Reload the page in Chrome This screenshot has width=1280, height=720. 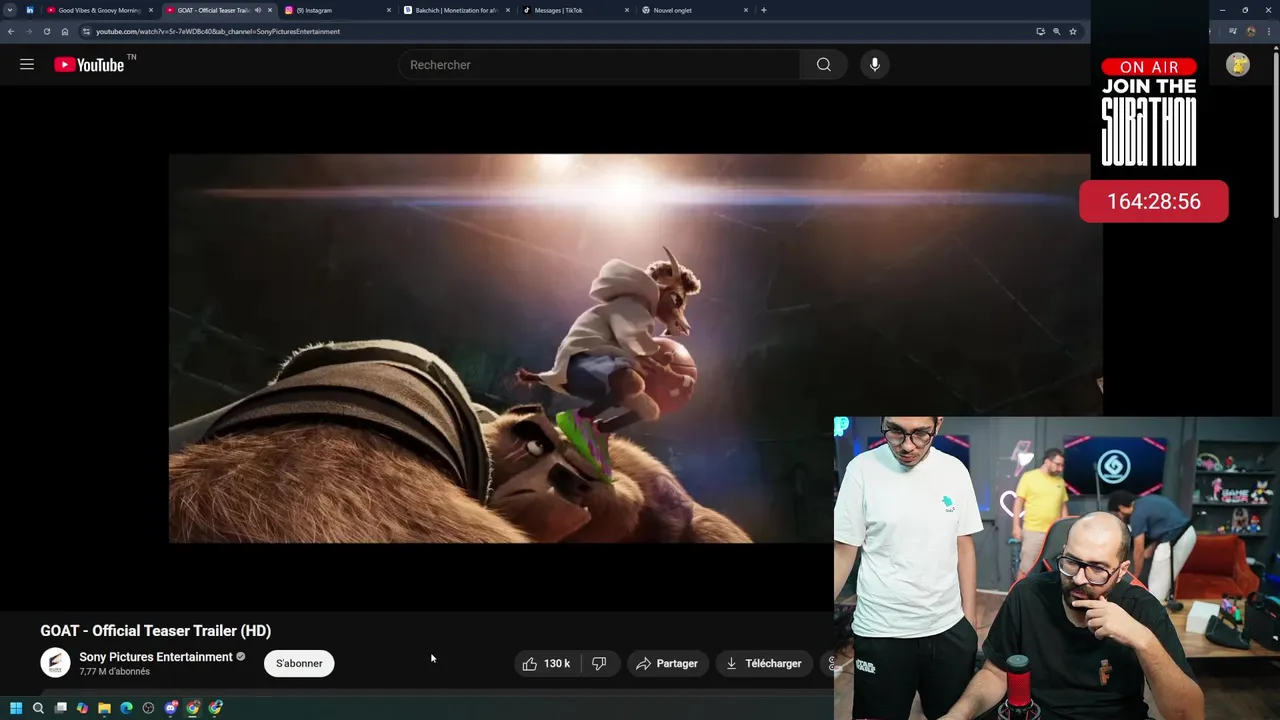(46, 31)
